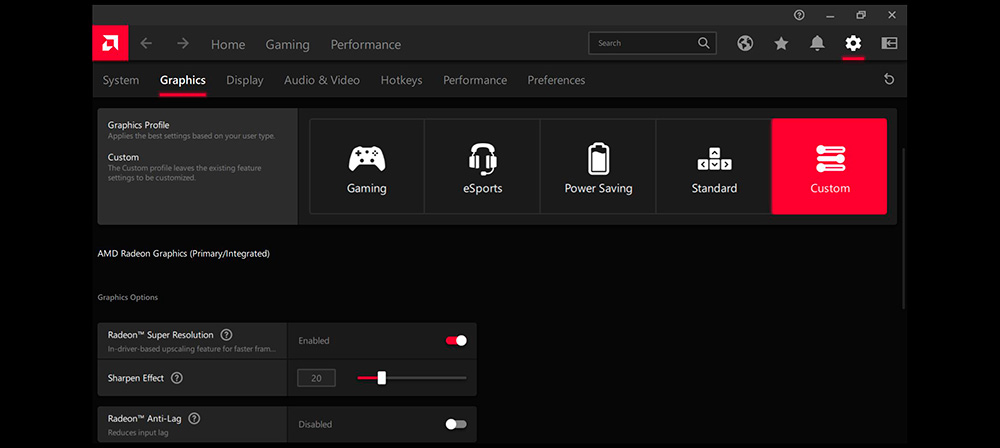Open the settings gear icon
Image resolution: width=1000 pixels, height=448 pixels.
click(853, 43)
